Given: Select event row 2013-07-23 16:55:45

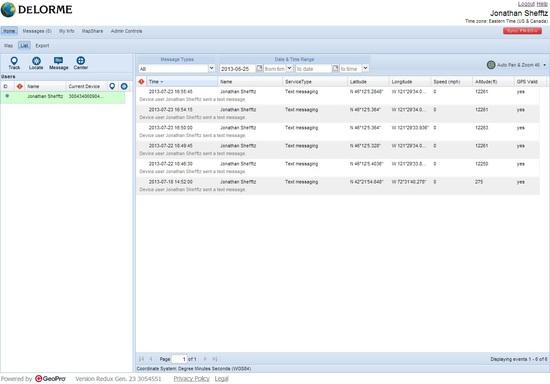Looking at the screenshot, I should point(338,95).
